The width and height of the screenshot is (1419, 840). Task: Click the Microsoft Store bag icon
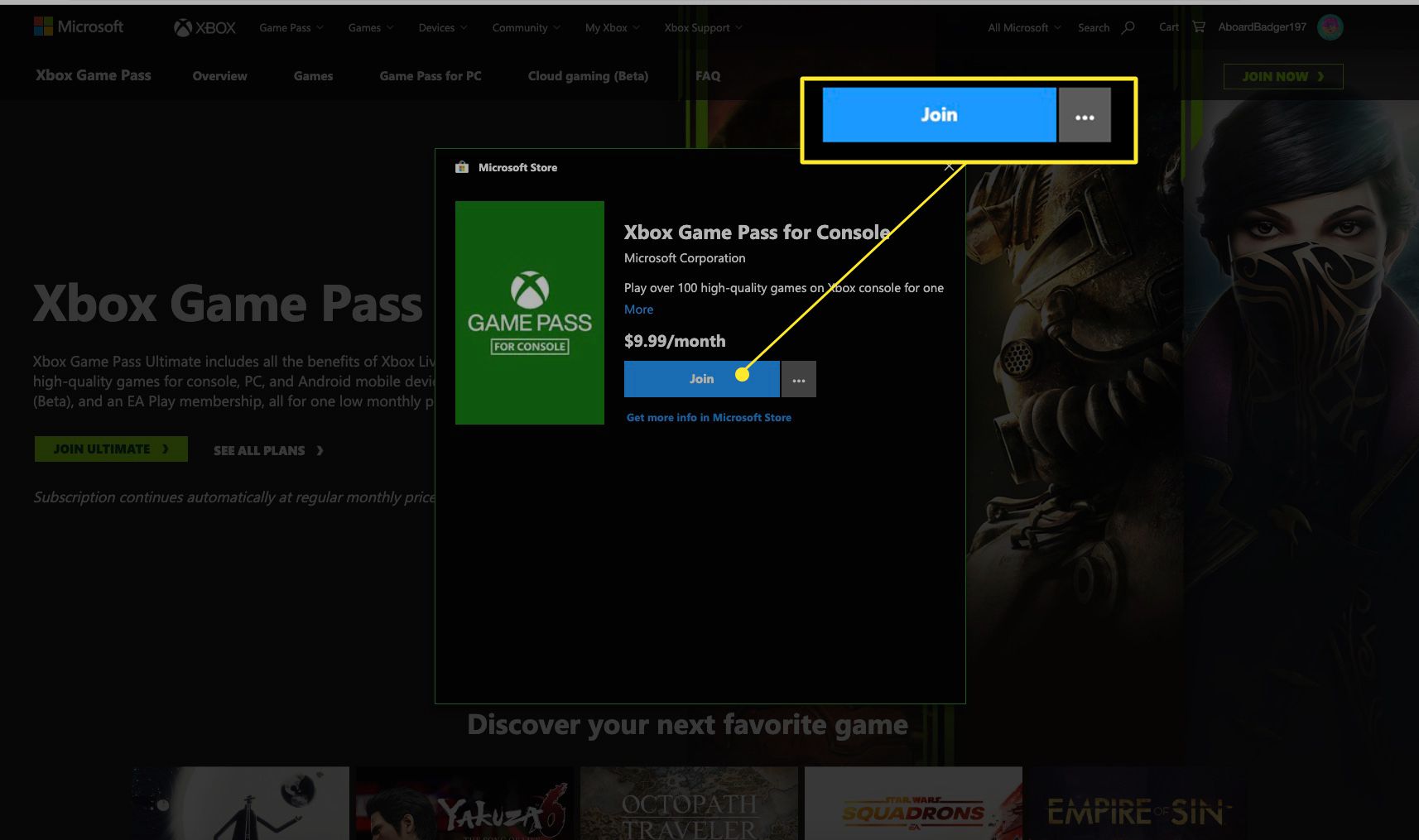click(462, 167)
